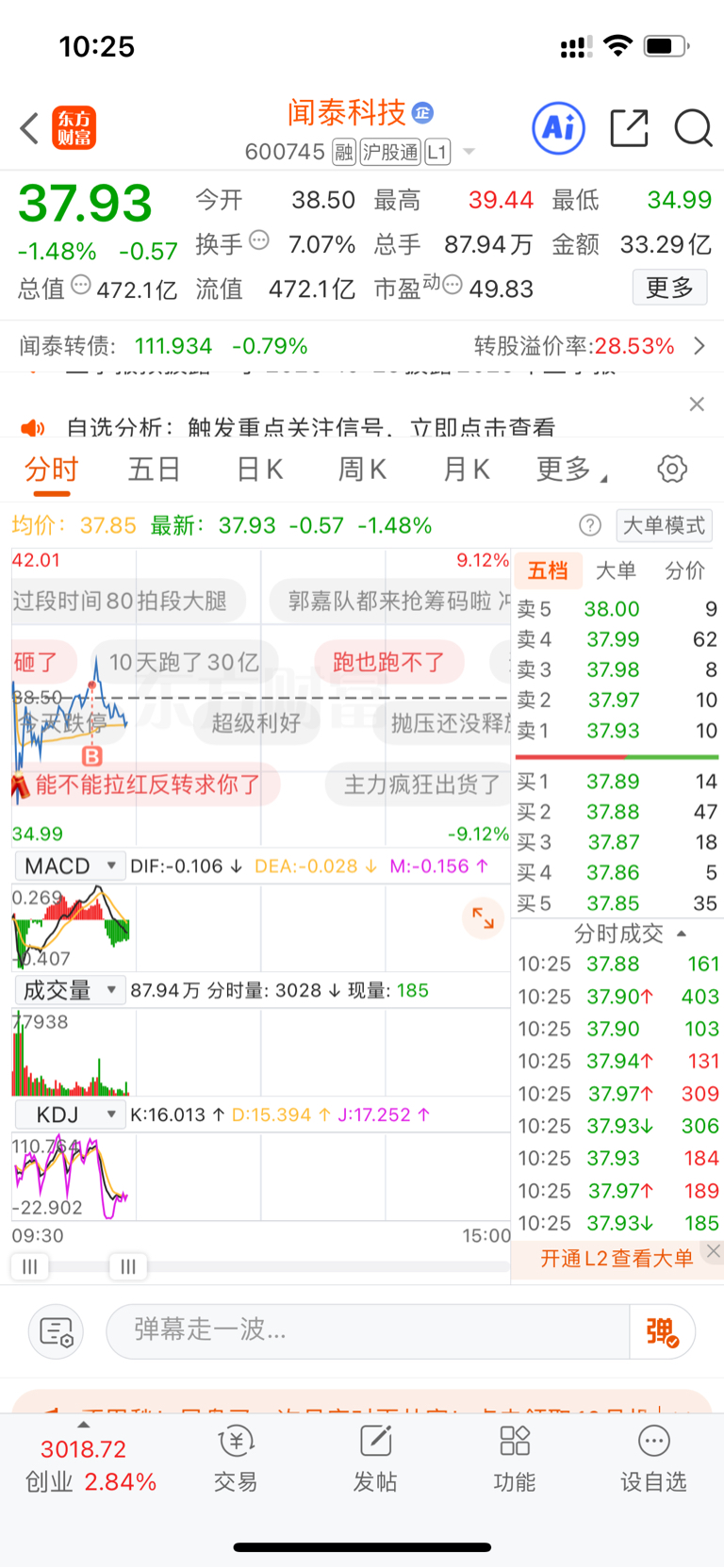
Task: Tap the 融 margin badge
Action: click(344, 152)
